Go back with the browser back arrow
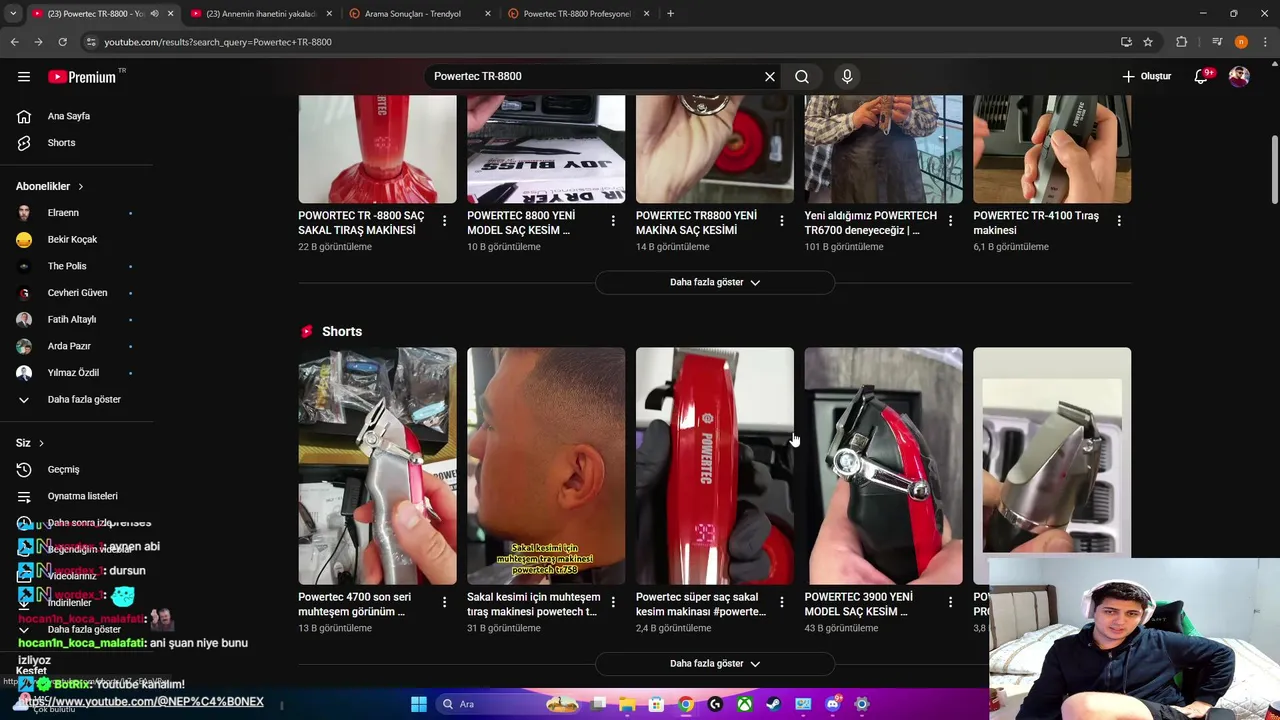The image size is (1280, 720). 14,42
